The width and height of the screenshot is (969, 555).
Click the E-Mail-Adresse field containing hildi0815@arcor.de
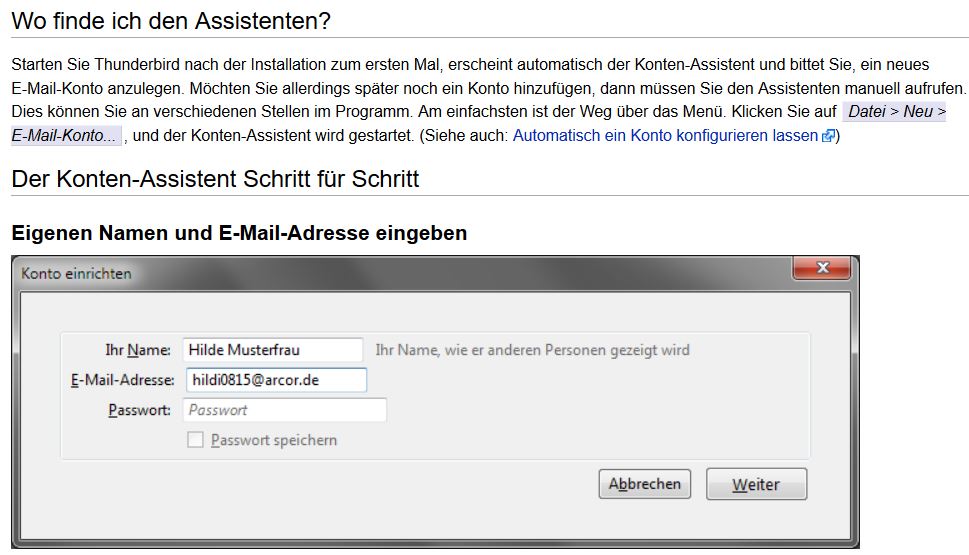[276, 380]
